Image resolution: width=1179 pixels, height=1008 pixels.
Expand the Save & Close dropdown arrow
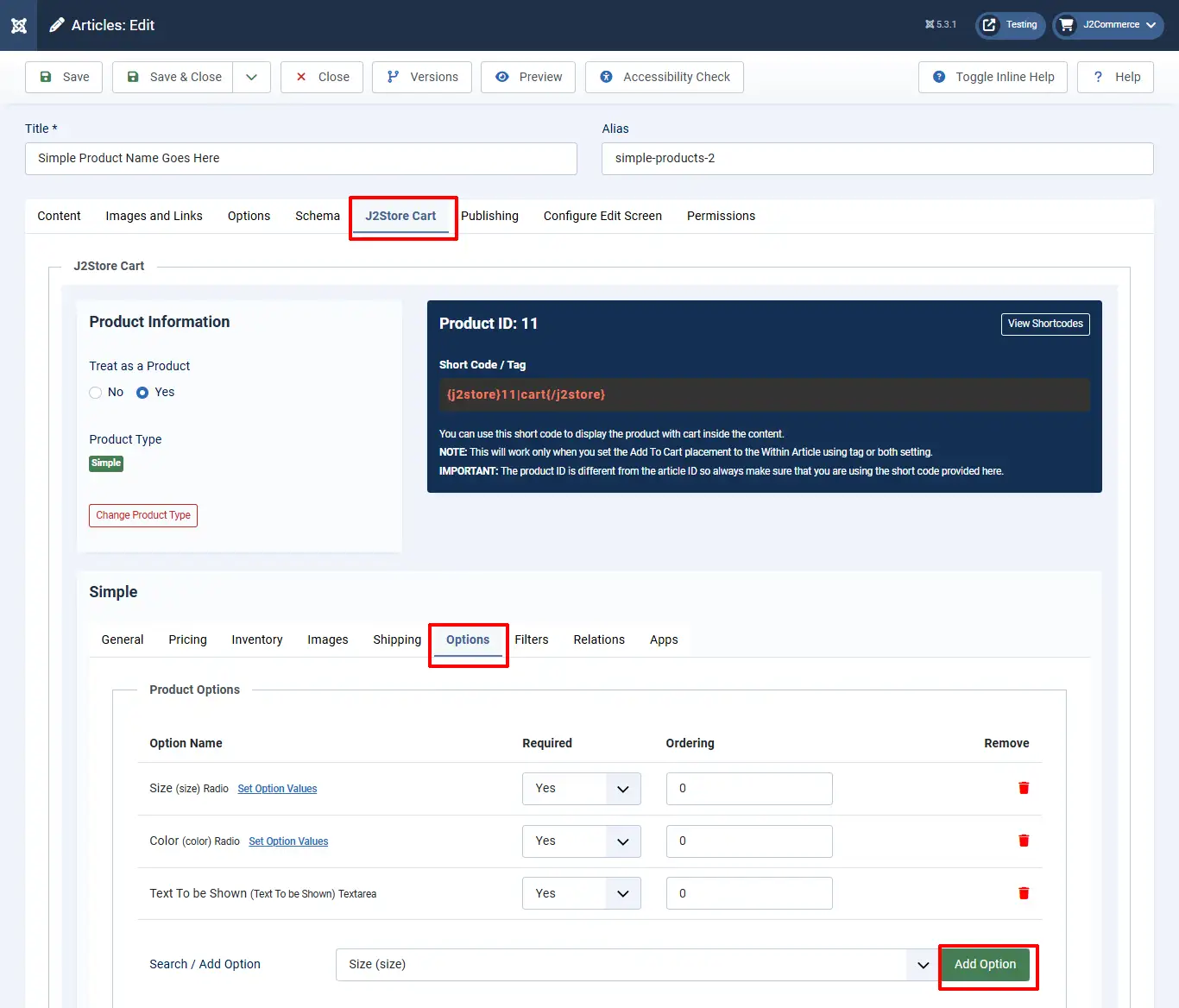251,77
